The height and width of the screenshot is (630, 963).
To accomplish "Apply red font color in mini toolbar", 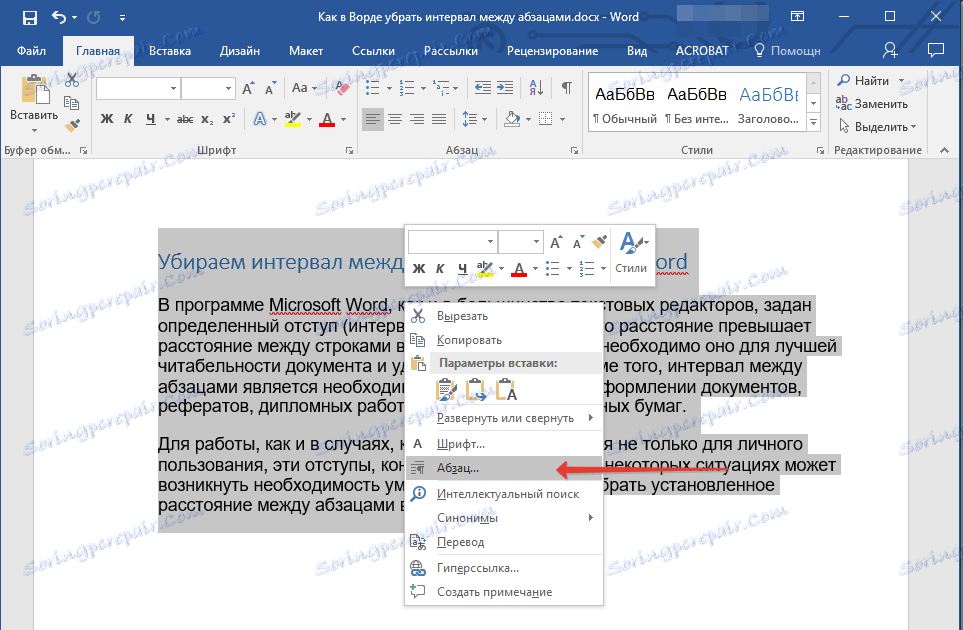I will click(x=519, y=268).
